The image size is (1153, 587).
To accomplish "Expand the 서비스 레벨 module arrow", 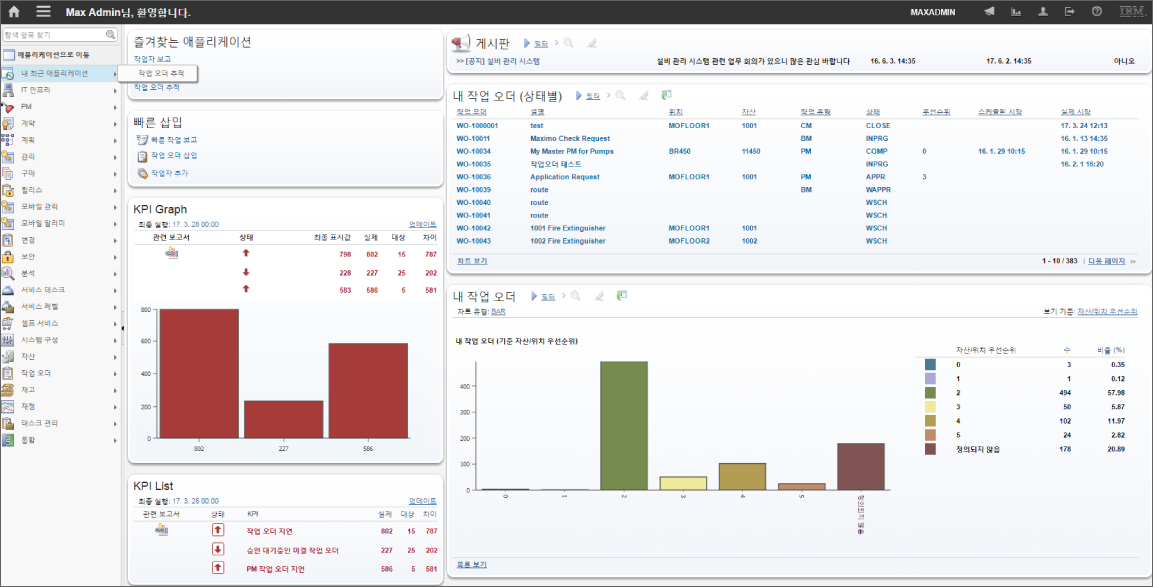I will [x=115, y=307].
